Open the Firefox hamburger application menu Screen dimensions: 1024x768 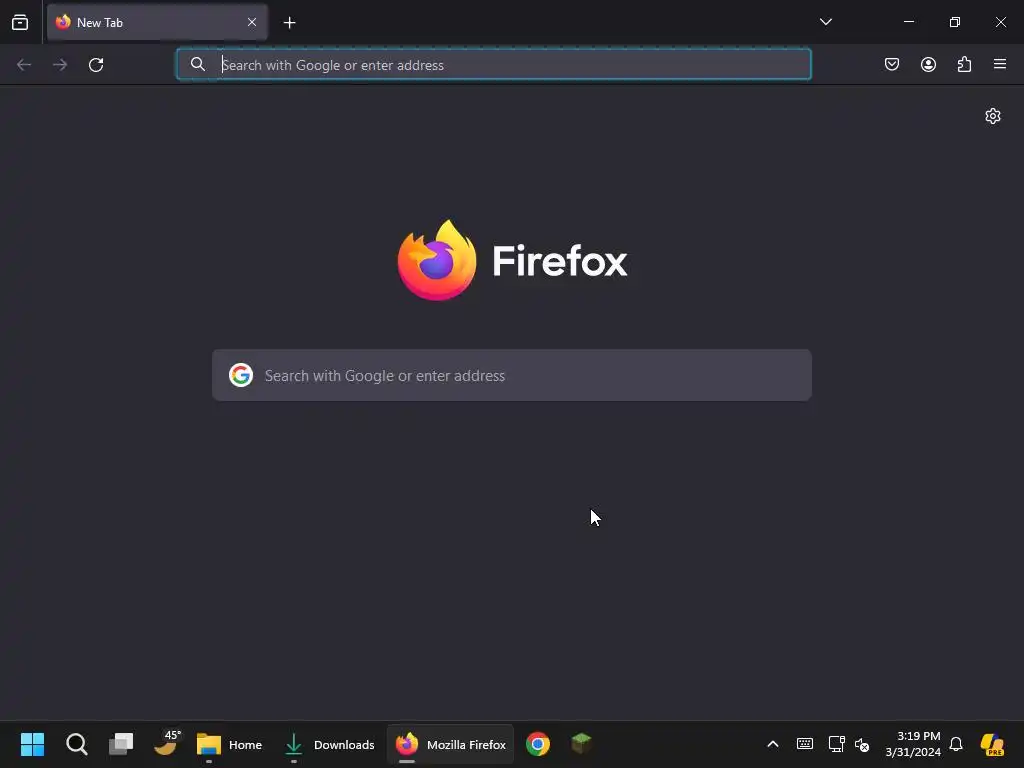(x=1000, y=64)
